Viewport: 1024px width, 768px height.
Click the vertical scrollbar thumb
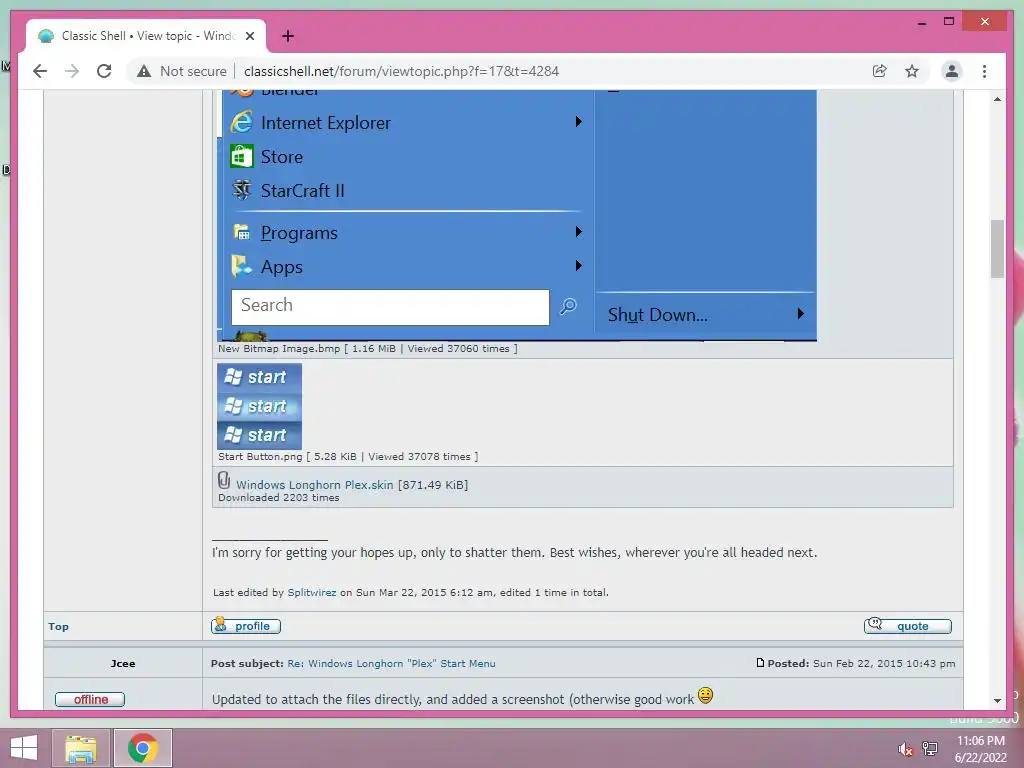997,249
